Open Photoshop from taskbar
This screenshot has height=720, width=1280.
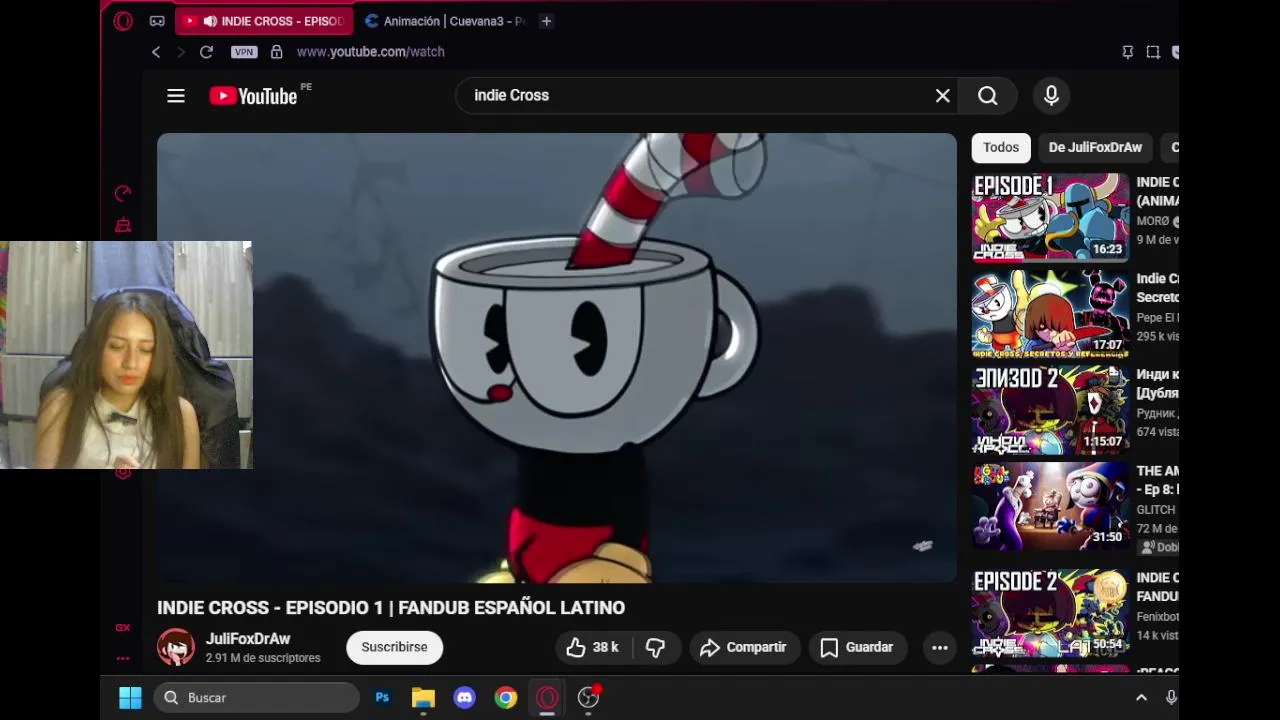tap(382, 698)
